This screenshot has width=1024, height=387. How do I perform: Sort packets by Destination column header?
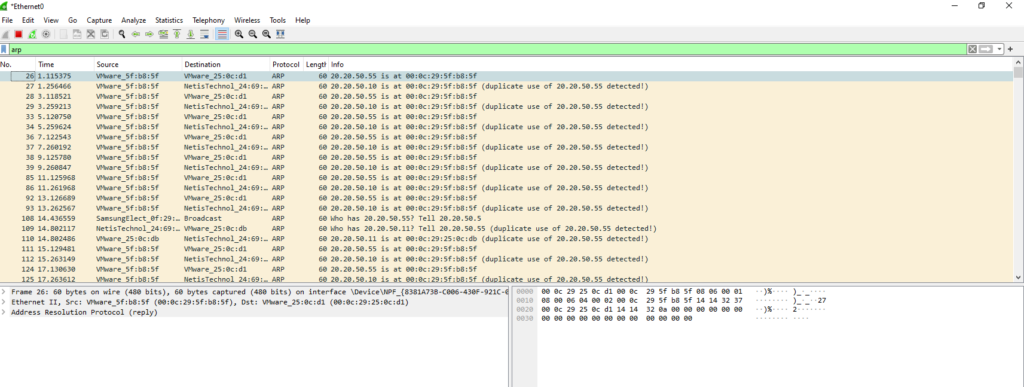pos(226,65)
